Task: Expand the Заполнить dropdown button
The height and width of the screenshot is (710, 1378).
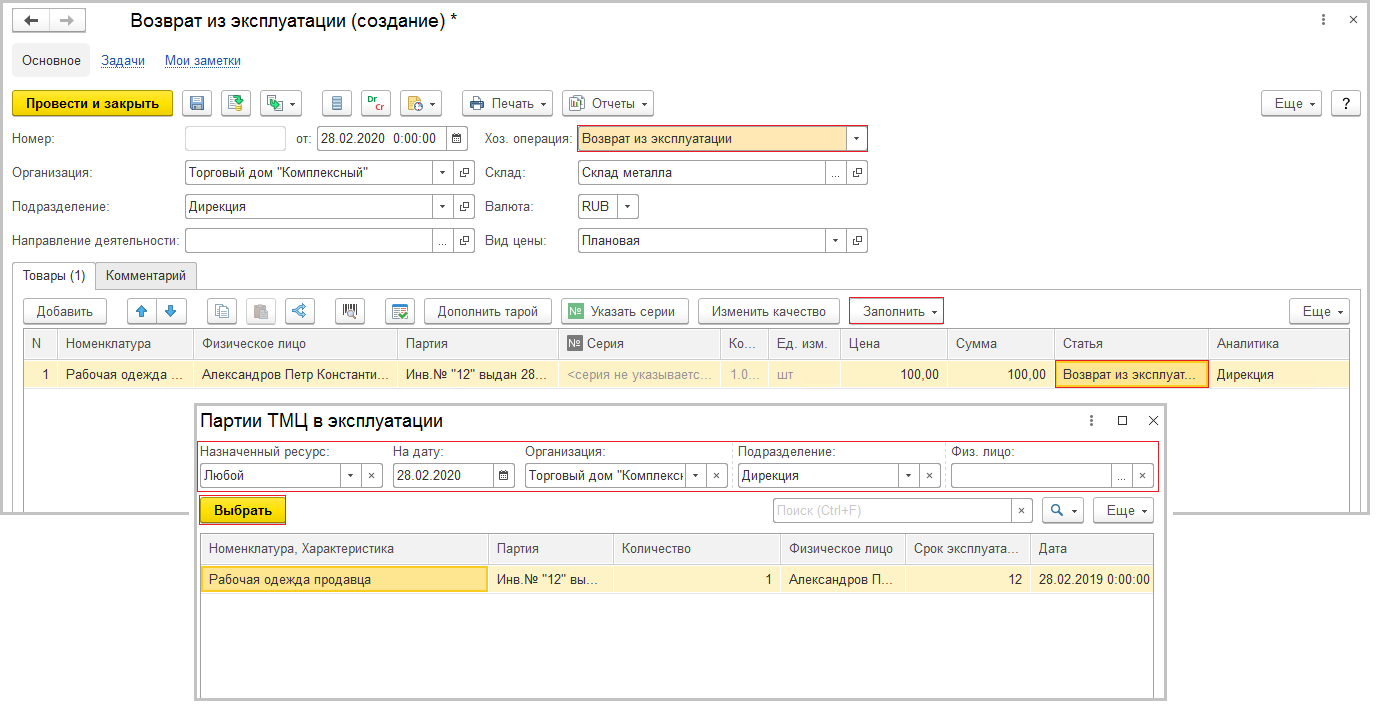Action: tap(896, 311)
